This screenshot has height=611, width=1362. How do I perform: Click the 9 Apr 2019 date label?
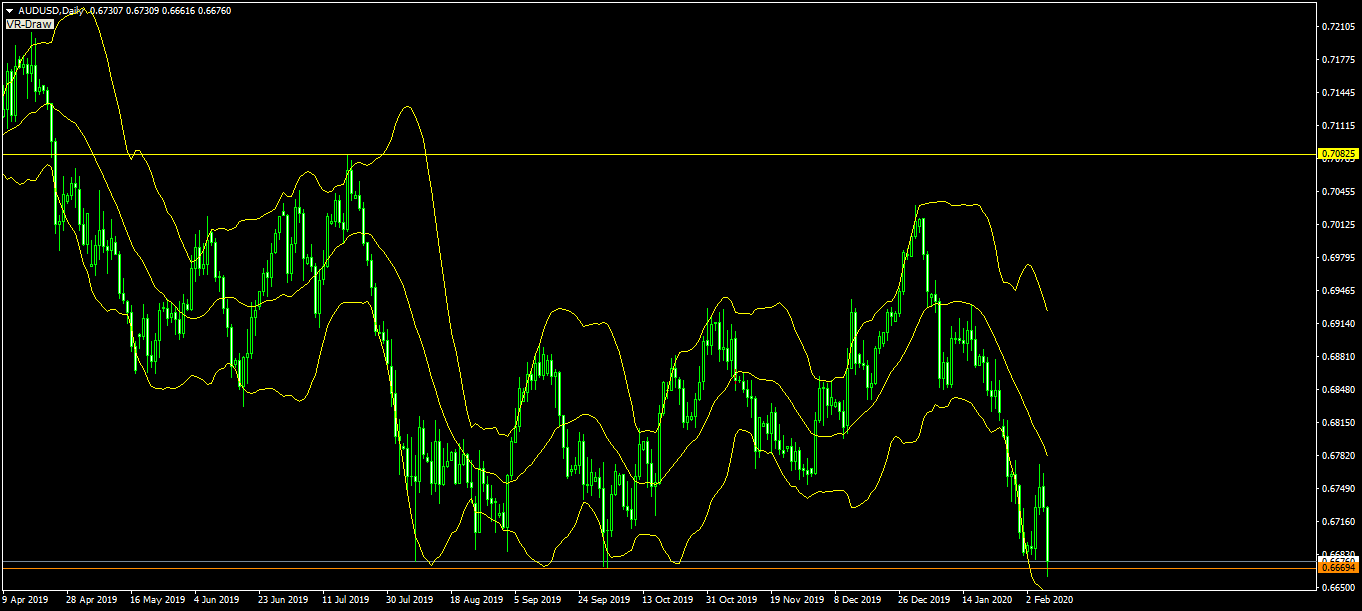coord(25,600)
